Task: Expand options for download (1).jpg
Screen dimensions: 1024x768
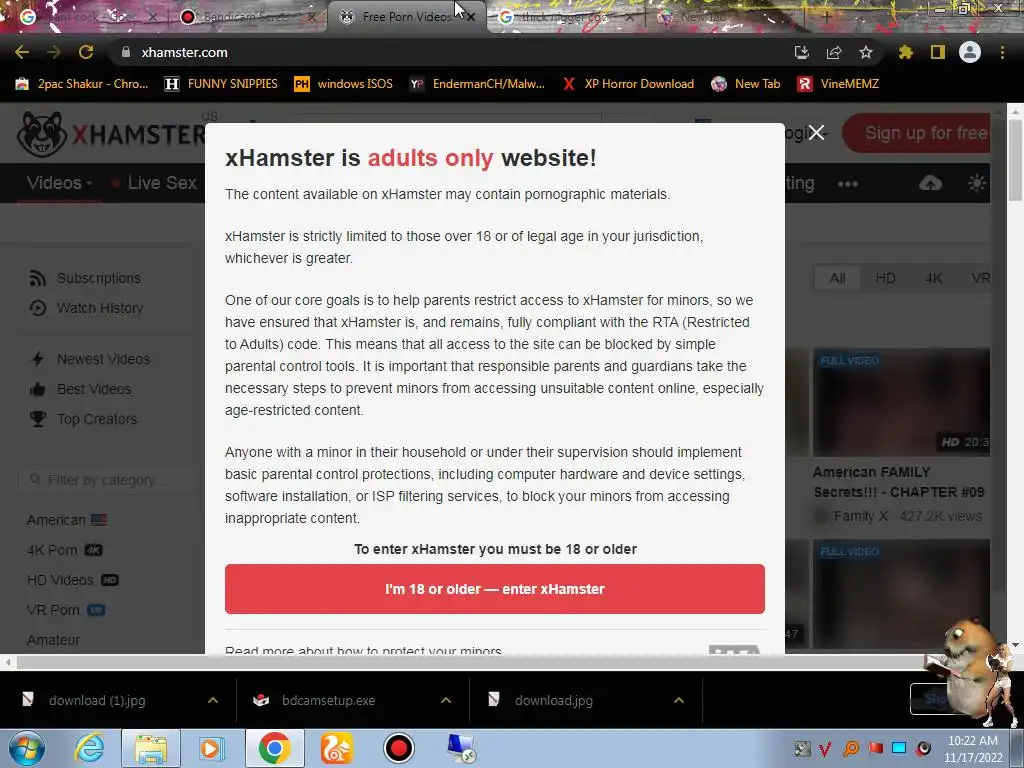Action: pyautogui.click(x=213, y=700)
